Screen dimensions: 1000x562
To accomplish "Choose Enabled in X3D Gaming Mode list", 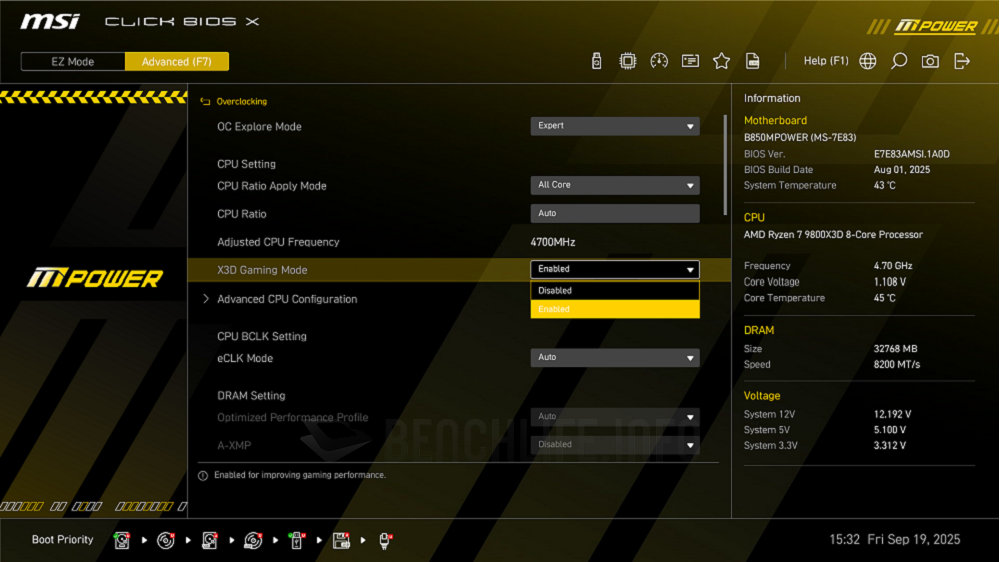I will point(615,309).
